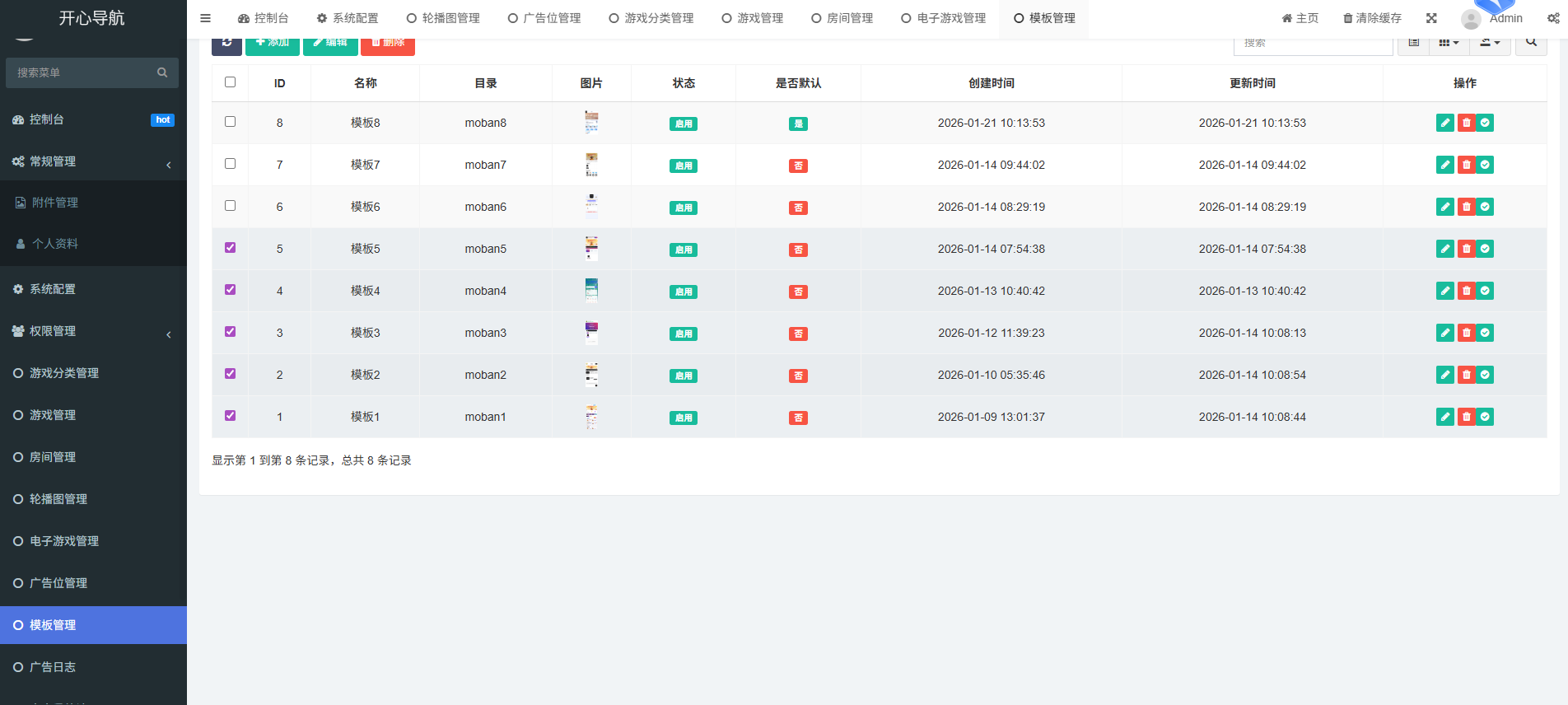Open 广告日志 in the sidebar
1568x705 pixels.
pyautogui.click(x=93, y=667)
